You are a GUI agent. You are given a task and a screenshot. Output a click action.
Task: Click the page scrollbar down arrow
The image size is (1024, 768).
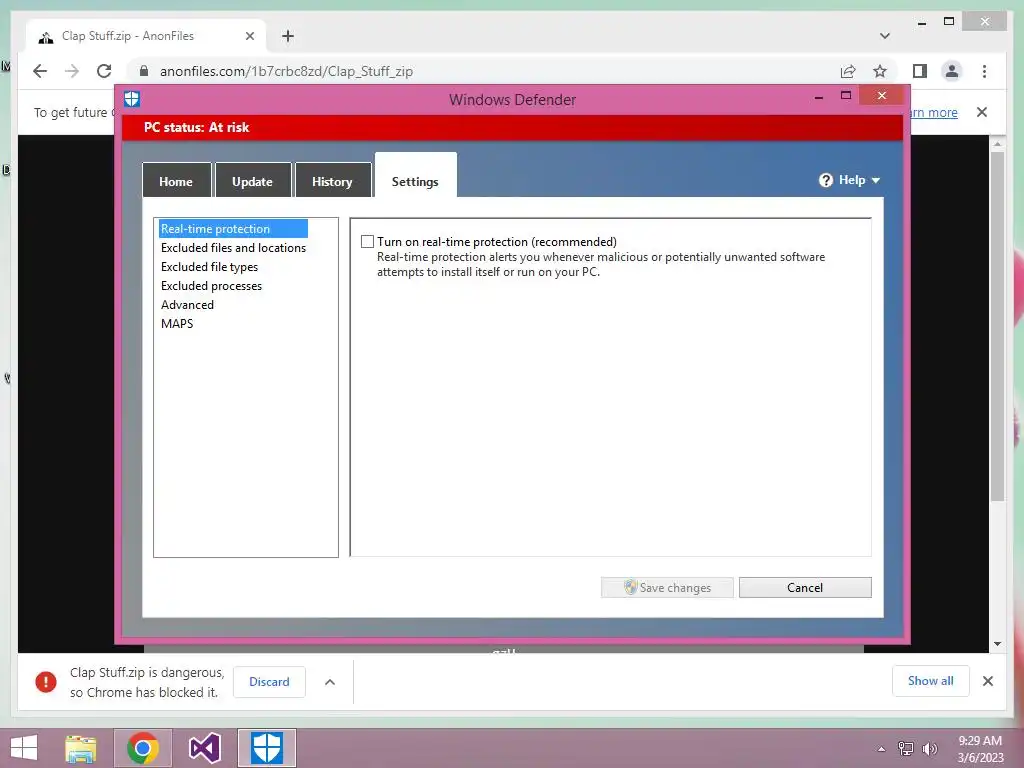tap(997, 644)
